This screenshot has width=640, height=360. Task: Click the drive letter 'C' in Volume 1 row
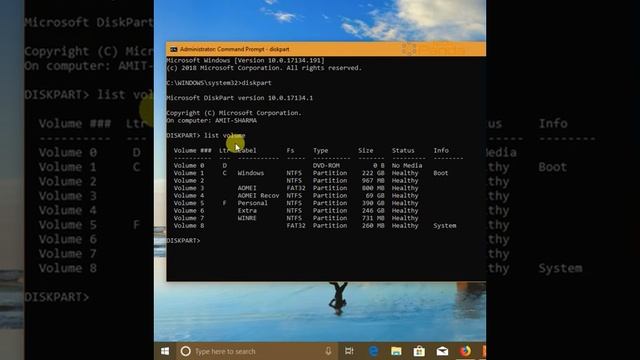click(224, 173)
